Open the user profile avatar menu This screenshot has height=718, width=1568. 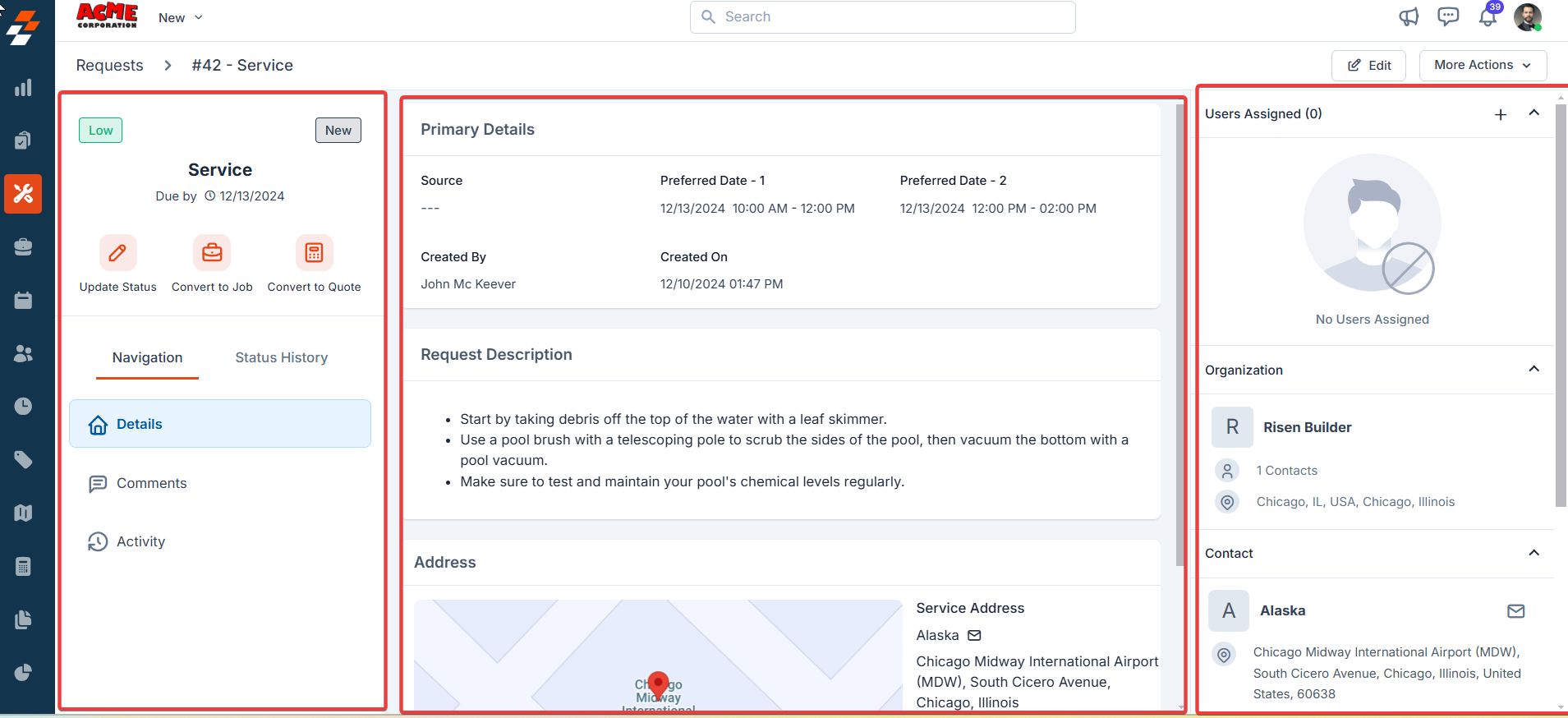pyautogui.click(x=1528, y=17)
